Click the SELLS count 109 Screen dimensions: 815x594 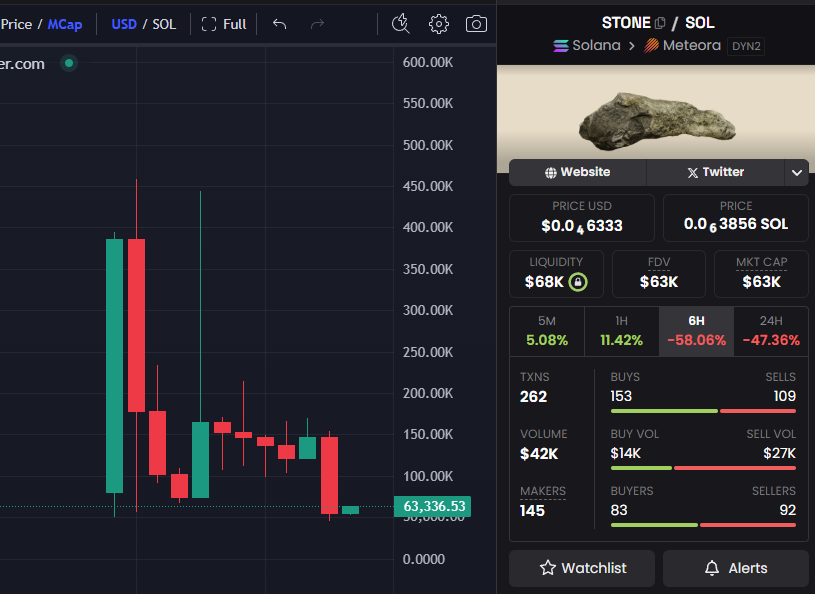[784, 396]
